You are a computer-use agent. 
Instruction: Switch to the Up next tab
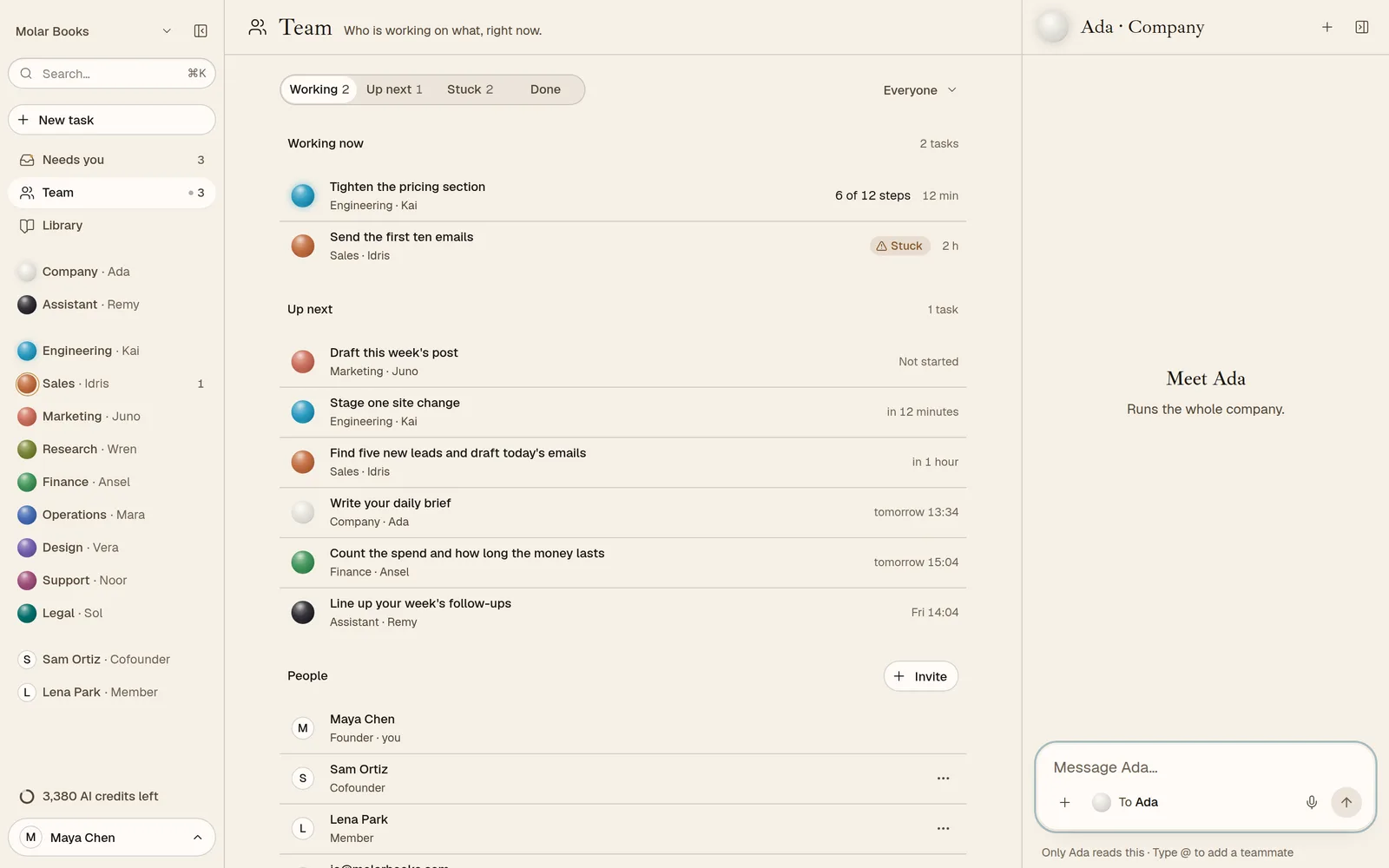tap(394, 89)
